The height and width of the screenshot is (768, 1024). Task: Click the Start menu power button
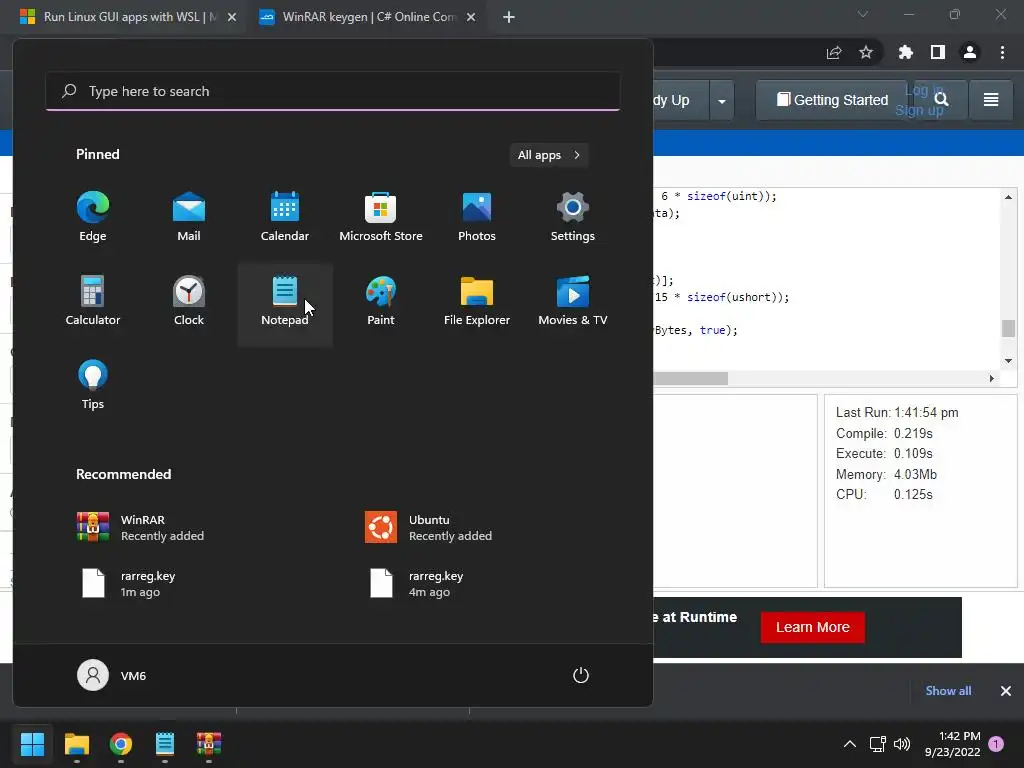(581, 675)
